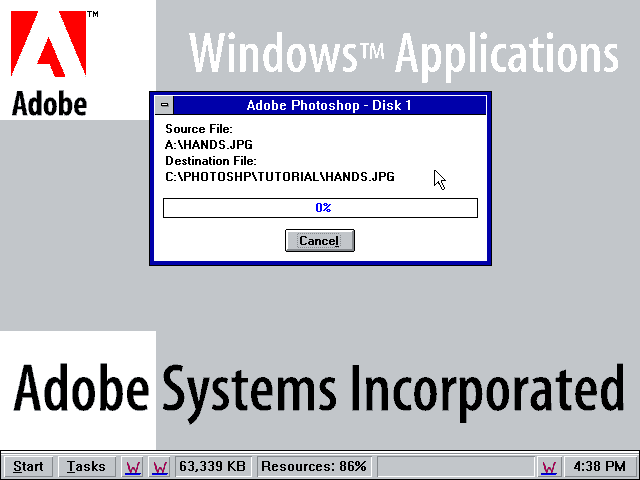Click the second W icon before memory display
Screen dimensions: 640x480
point(159,466)
